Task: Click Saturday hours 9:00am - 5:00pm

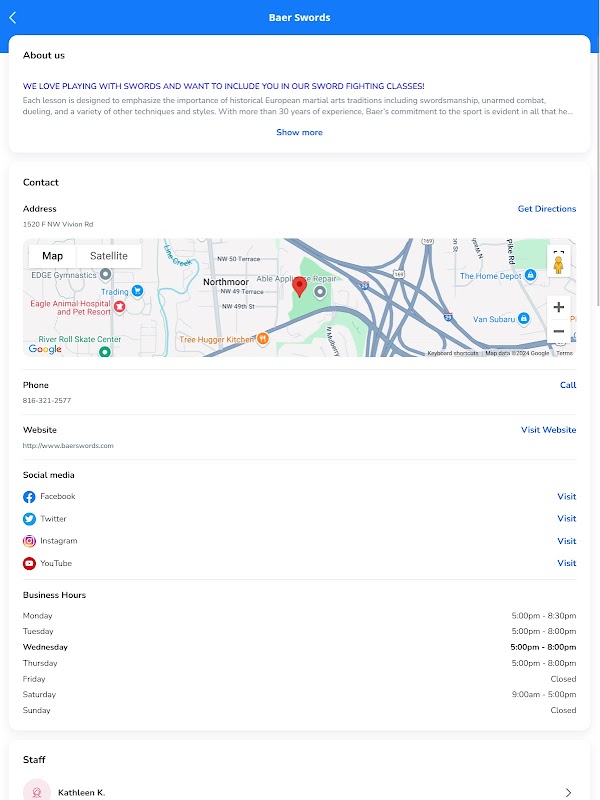Action: tap(544, 694)
